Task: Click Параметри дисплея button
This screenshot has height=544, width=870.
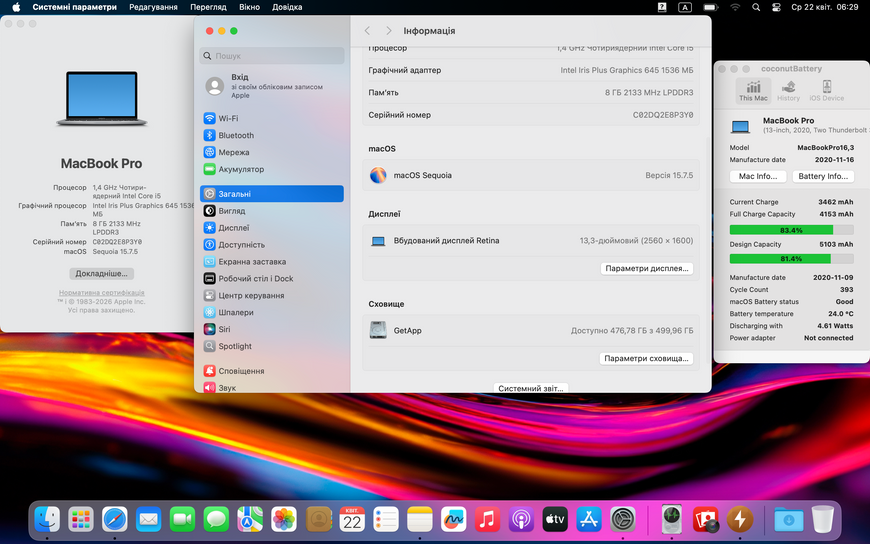Action: point(646,268)
